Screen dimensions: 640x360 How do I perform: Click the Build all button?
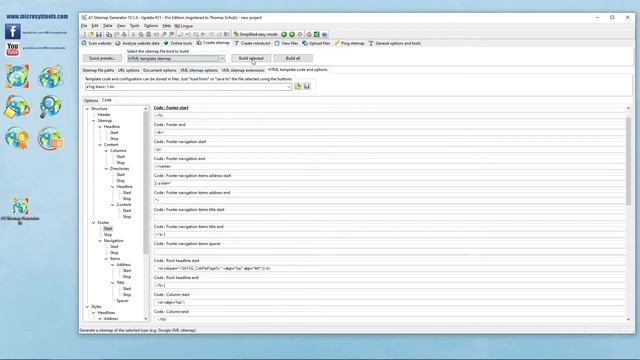[x=293, y=58]
